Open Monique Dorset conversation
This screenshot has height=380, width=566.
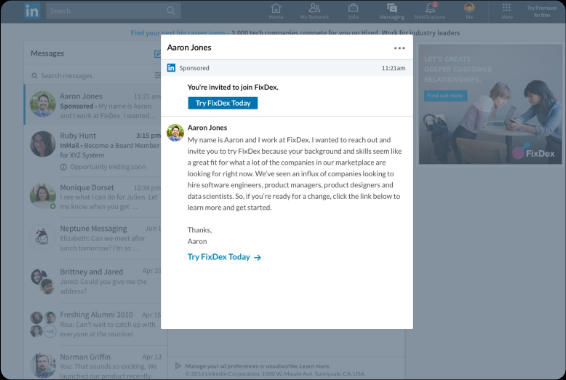click(93, 197)
